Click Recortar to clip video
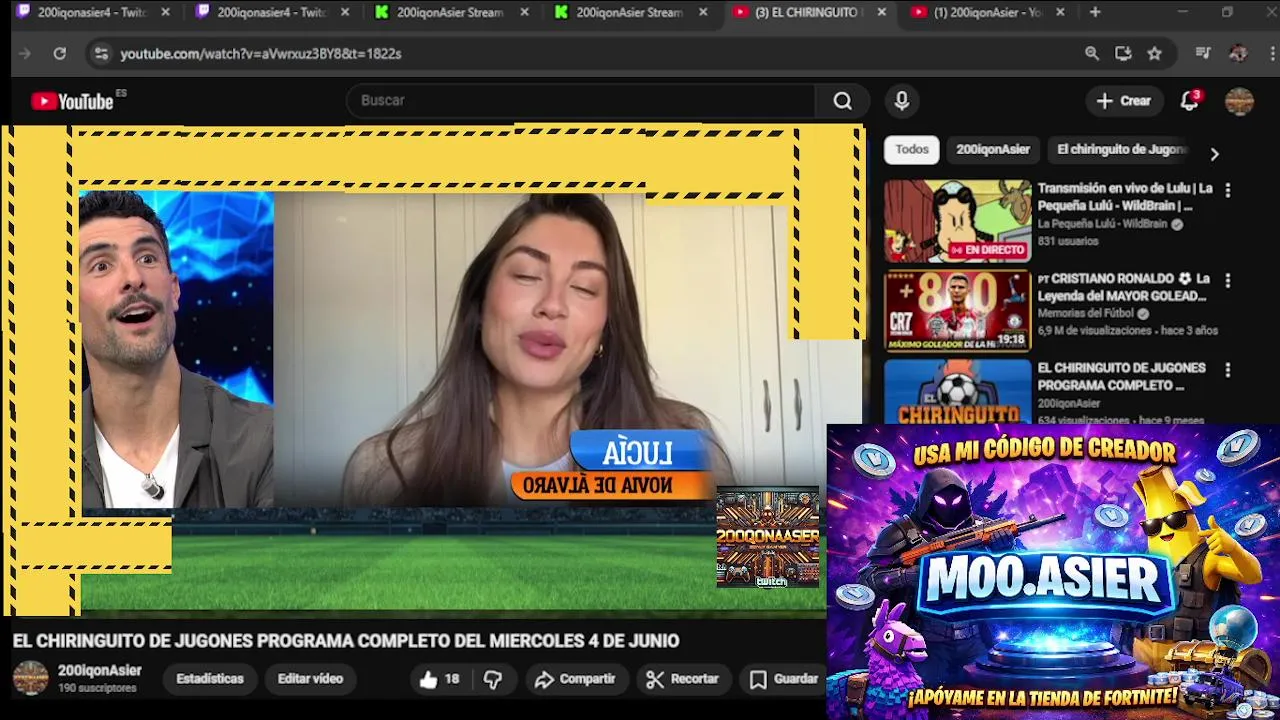This screenshot has width=1280, height=720. [683, 679]
